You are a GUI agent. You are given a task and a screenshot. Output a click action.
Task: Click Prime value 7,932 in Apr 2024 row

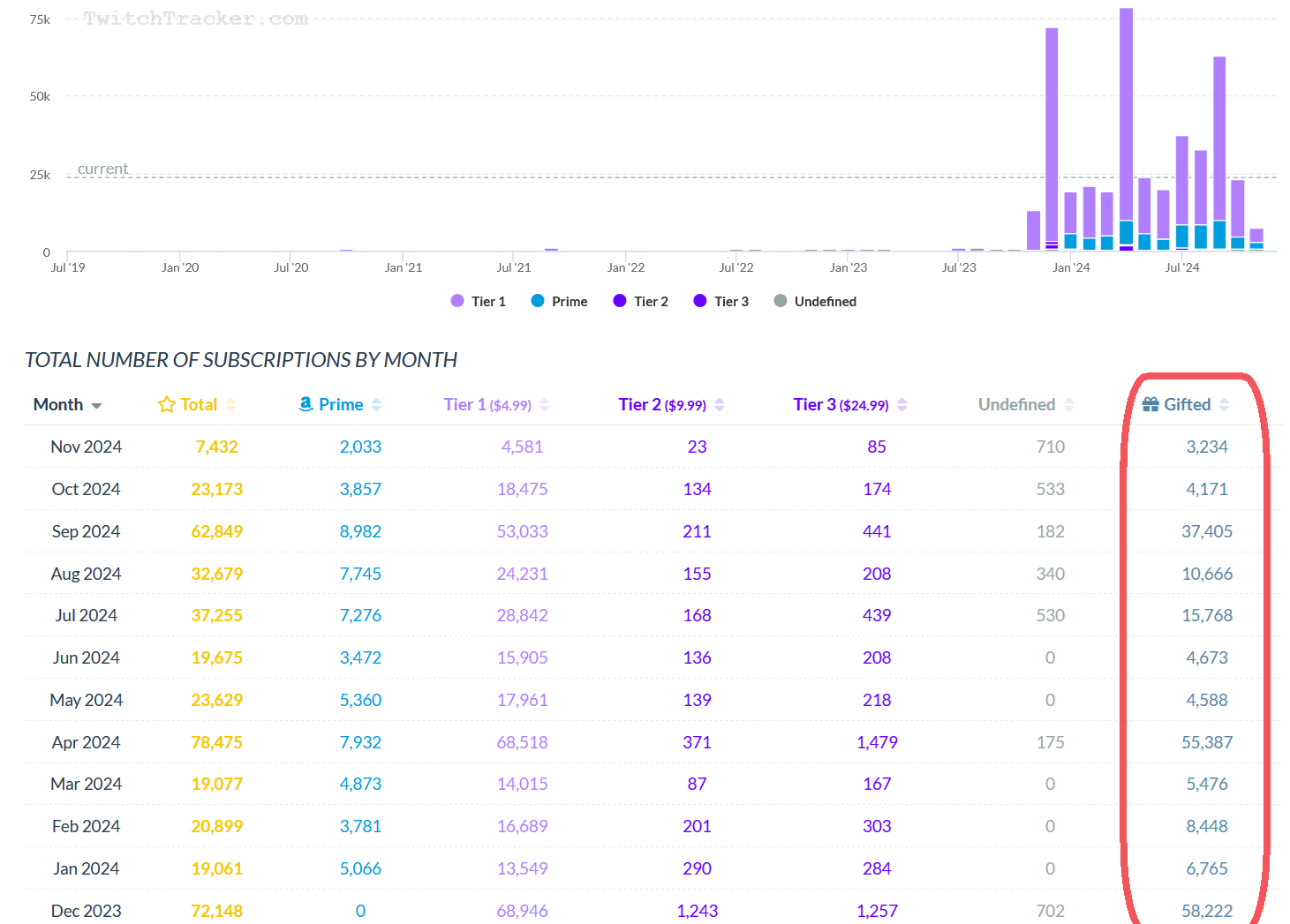(361, 742)
